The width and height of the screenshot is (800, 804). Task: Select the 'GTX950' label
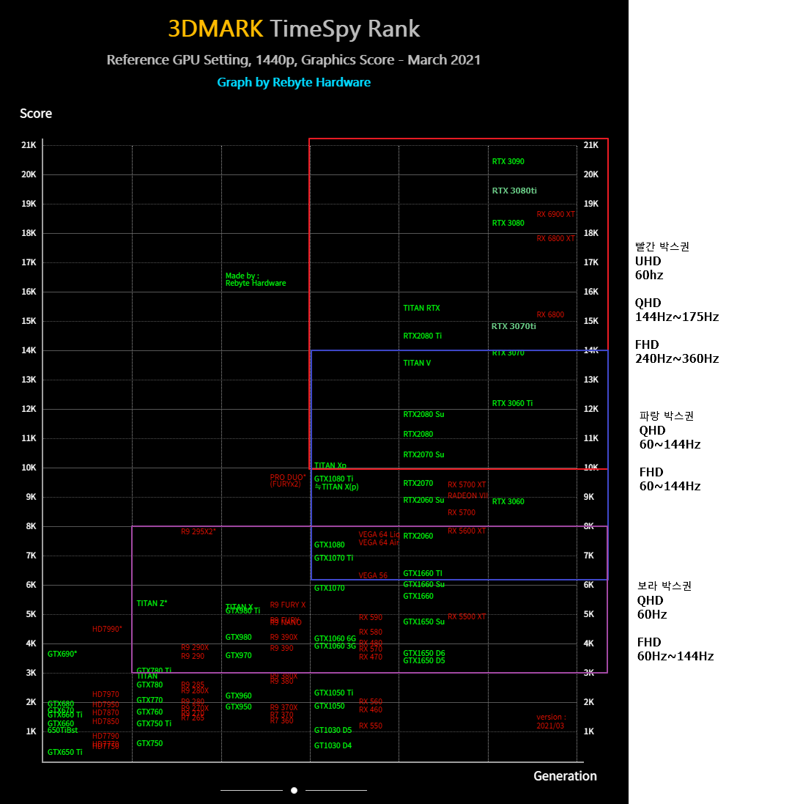click(x=238, y=707)
